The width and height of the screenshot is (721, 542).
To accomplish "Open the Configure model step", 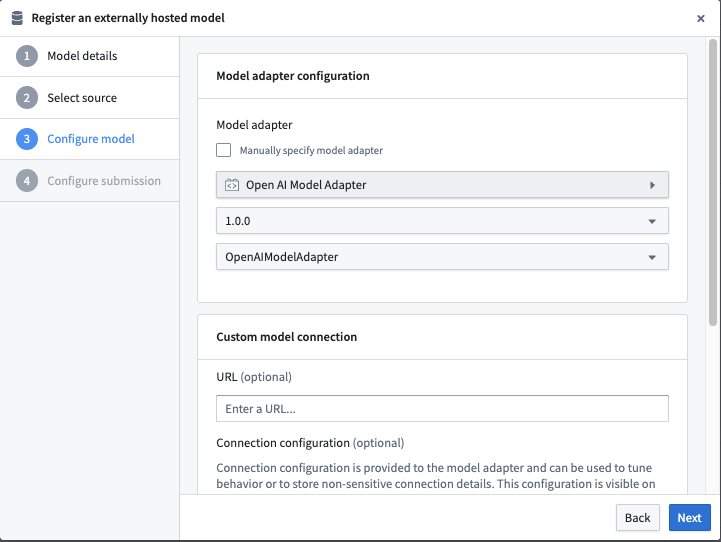I will 90,139.
